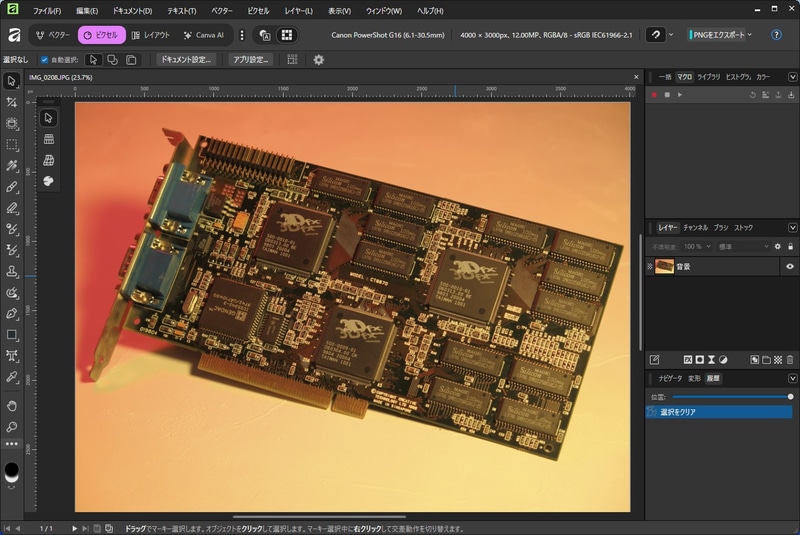Click the アプリ設定... button
This screenshot has width=800, height=535.
point(251,60)
